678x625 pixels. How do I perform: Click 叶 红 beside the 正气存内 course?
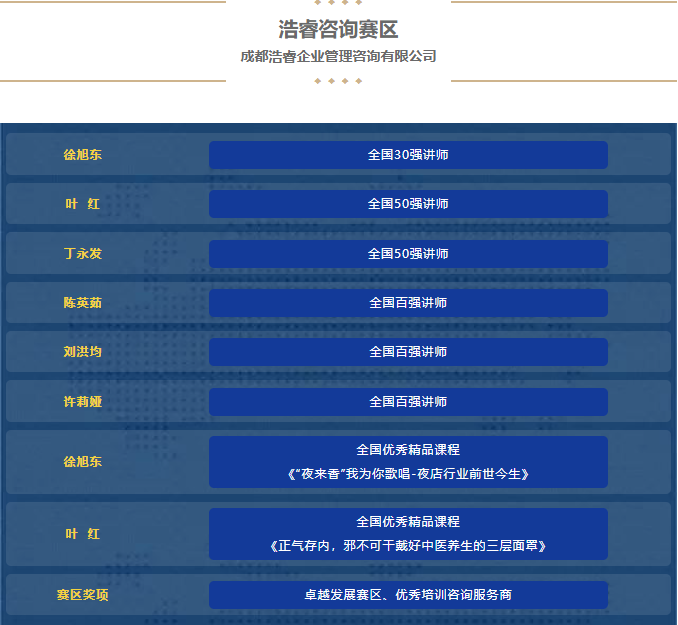tap(83, 534)
